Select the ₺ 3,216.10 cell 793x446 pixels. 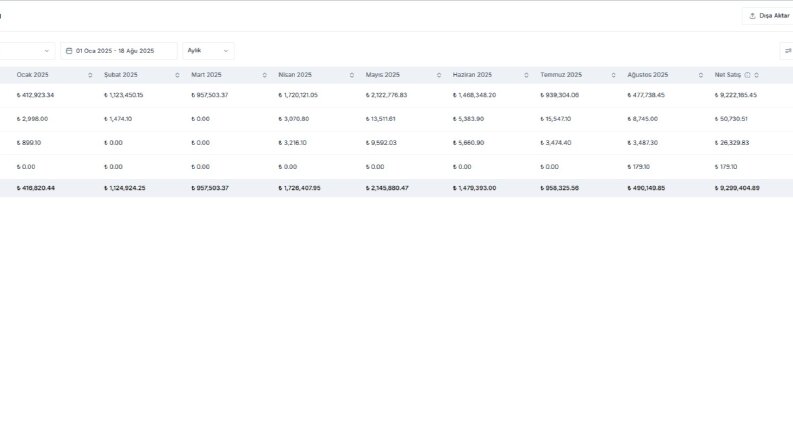pyautogui.click(x=292, y=143)
